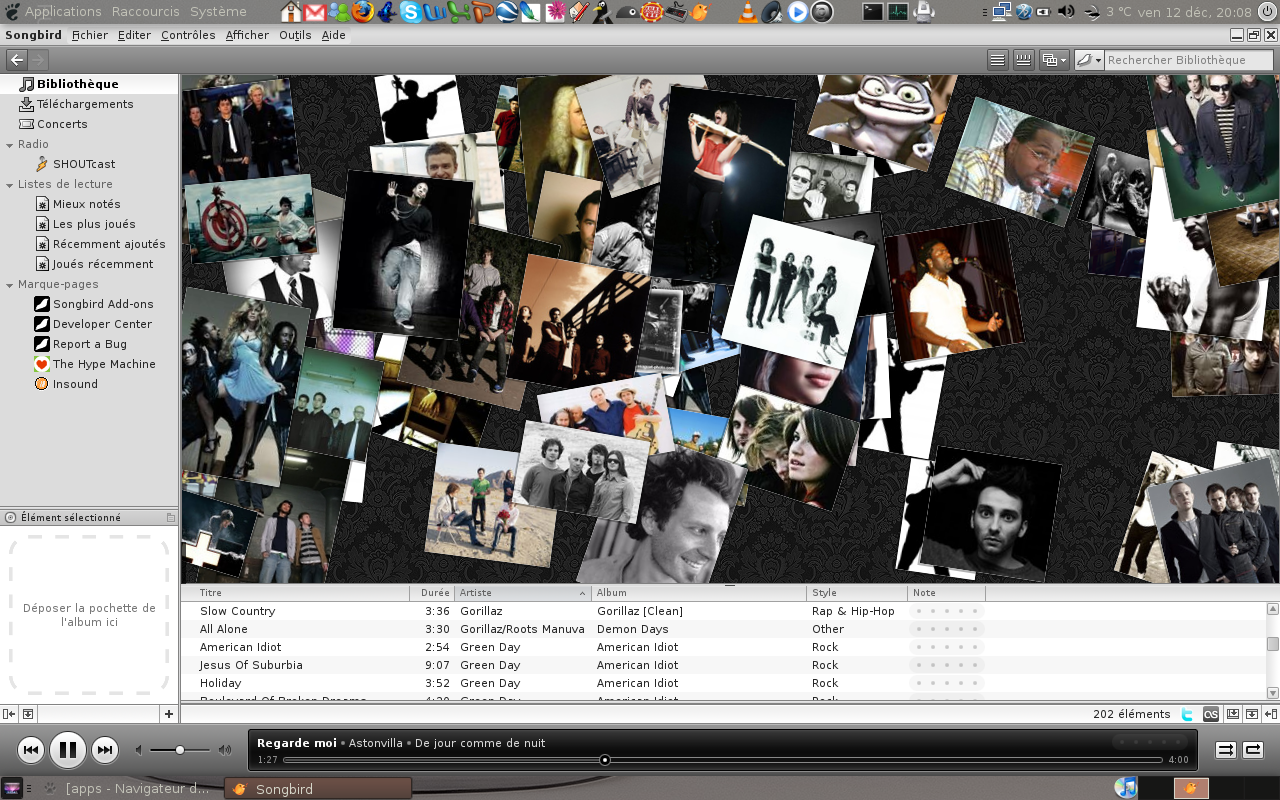Open the Contrôles menu

[188, 35]
